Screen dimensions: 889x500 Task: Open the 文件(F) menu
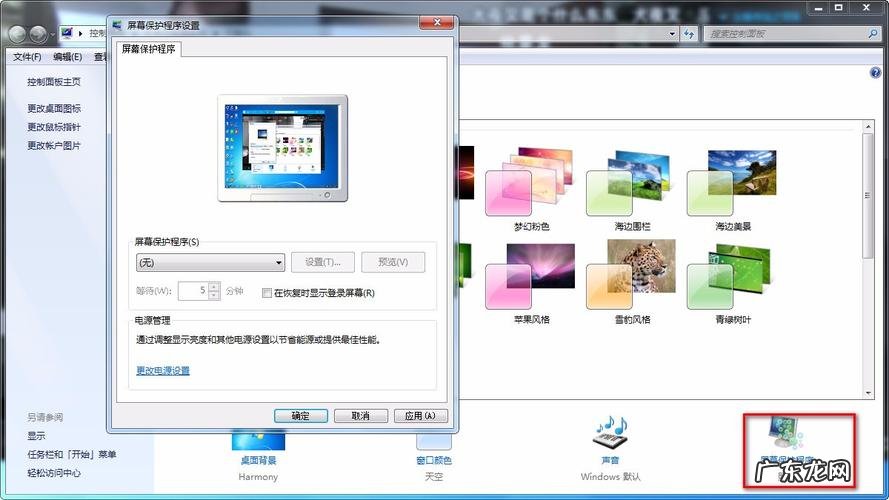pos(27,57)
